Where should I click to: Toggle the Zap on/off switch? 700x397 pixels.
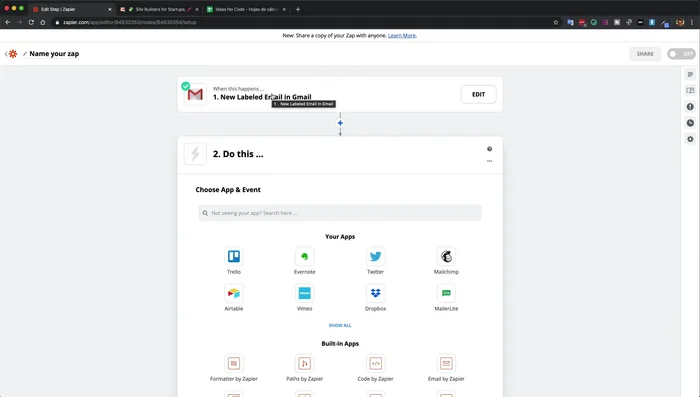point(681,54)
